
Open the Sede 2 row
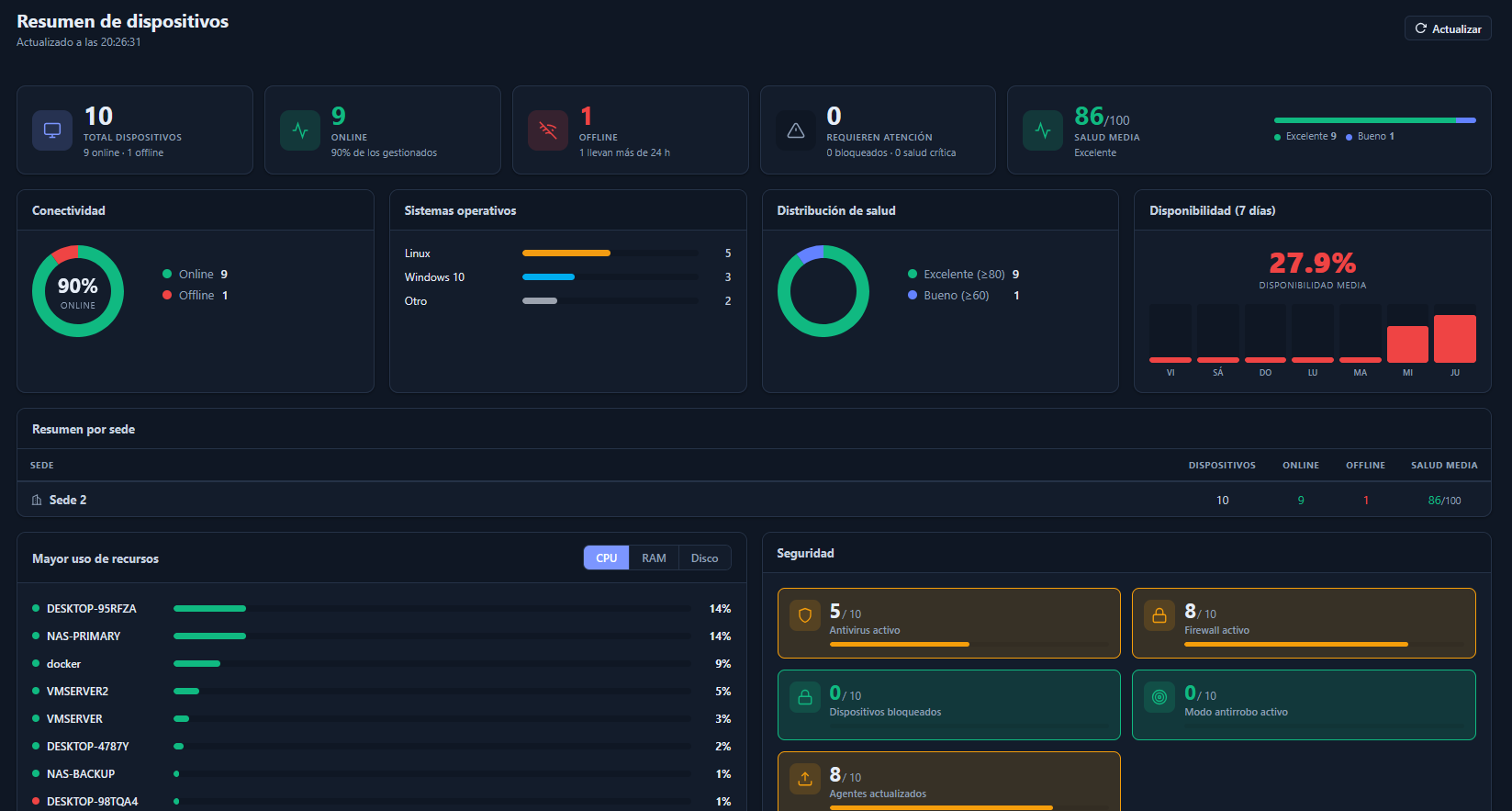[754, 500]
